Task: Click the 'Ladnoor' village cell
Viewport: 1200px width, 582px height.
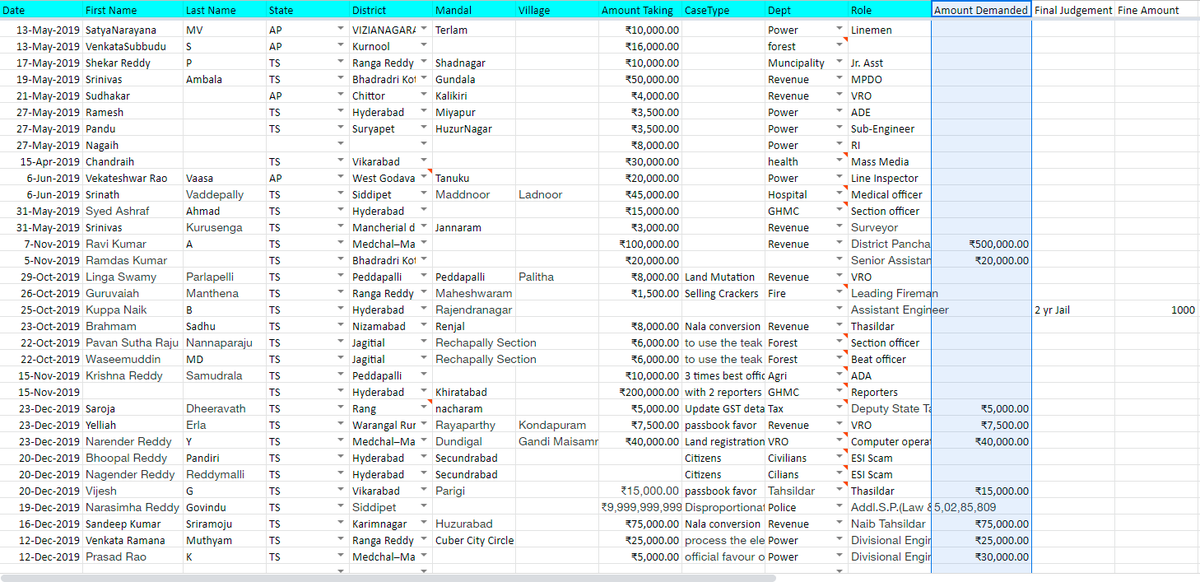Action: (x=557, y=195)
